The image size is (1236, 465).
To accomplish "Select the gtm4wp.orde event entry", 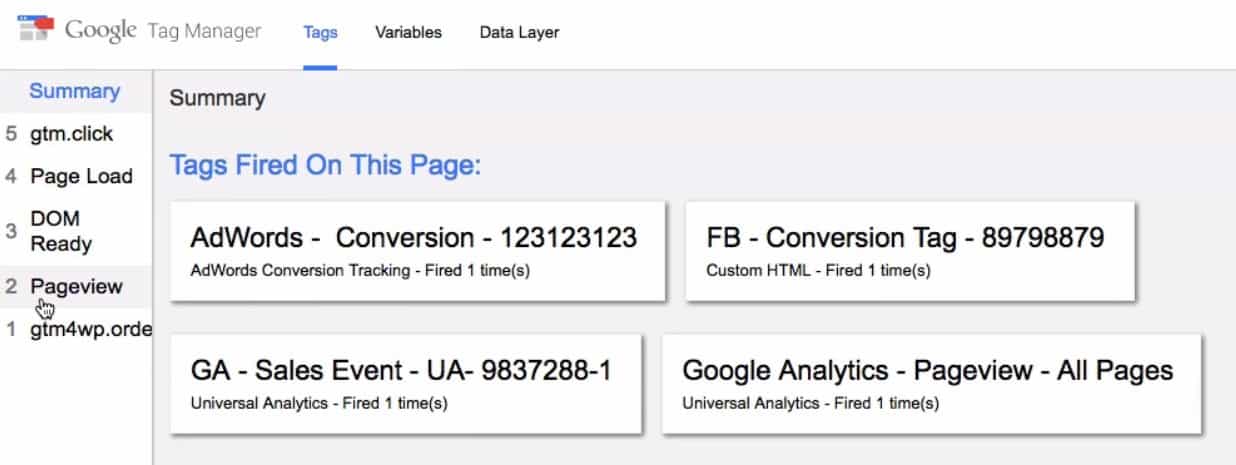I will (x=90, y=329).
